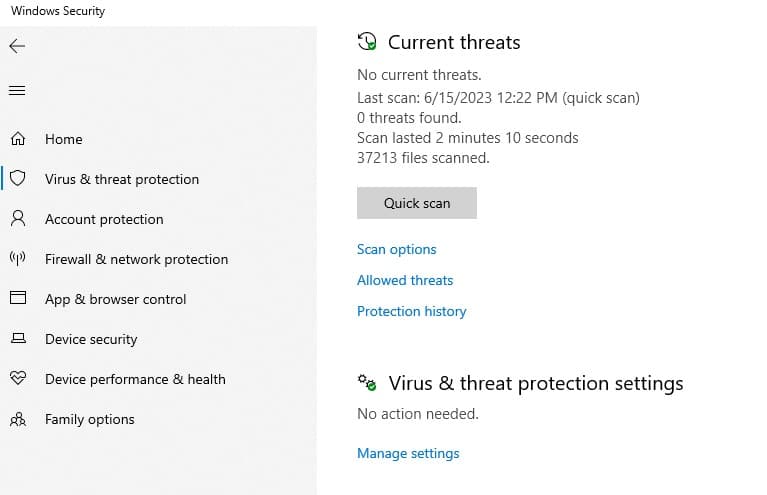Open the Home menu label
The image size is (767, 495).
tap(64, 139)
